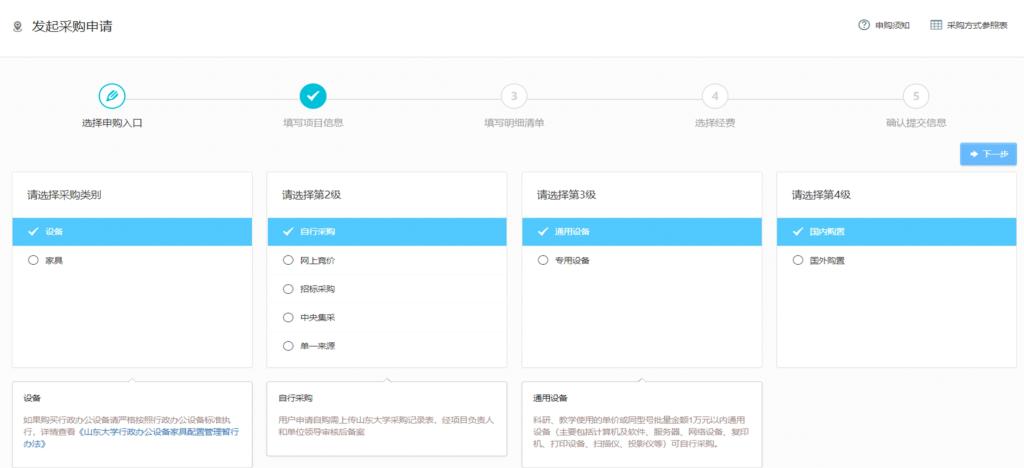
Task: Click the 填写项目信息 step label
Action: 313,123
